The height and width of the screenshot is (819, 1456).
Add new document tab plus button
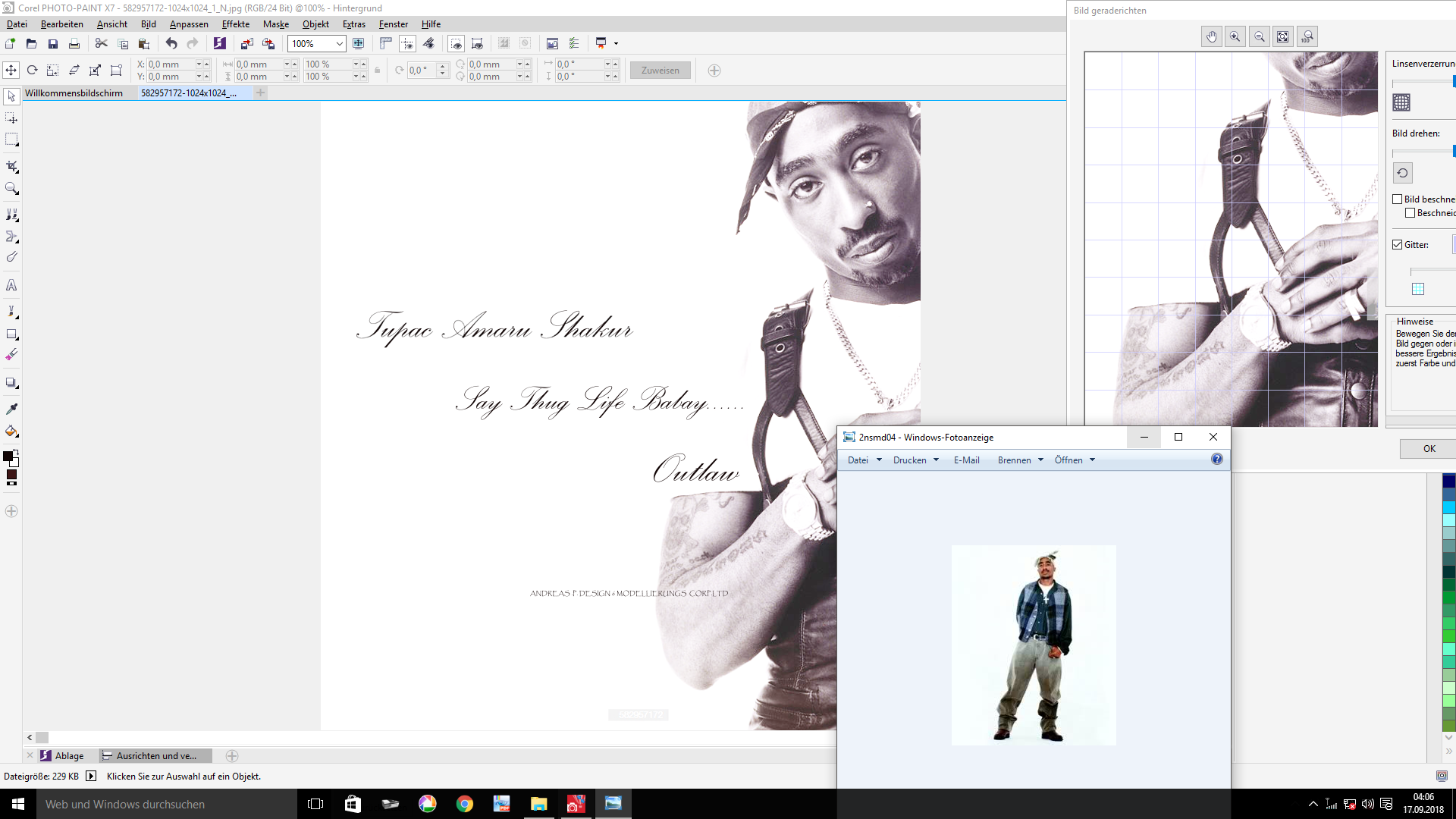260,93
